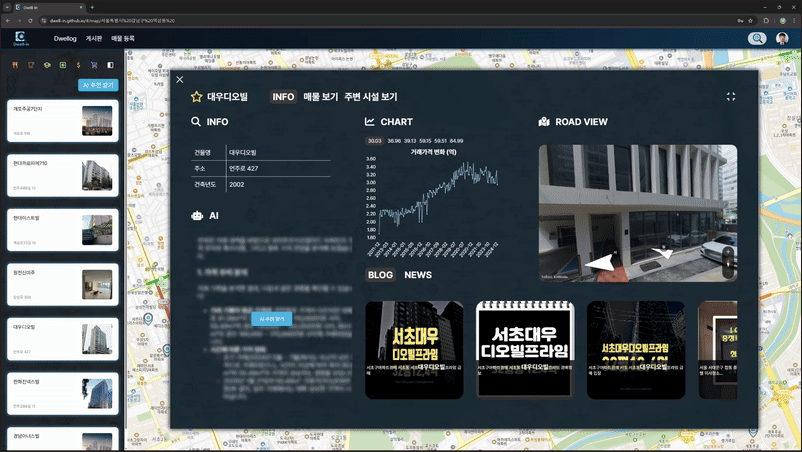This screenshot has height=452, width=802.
Task: Select the 30.03 area chart option
Action: (374, 141)
